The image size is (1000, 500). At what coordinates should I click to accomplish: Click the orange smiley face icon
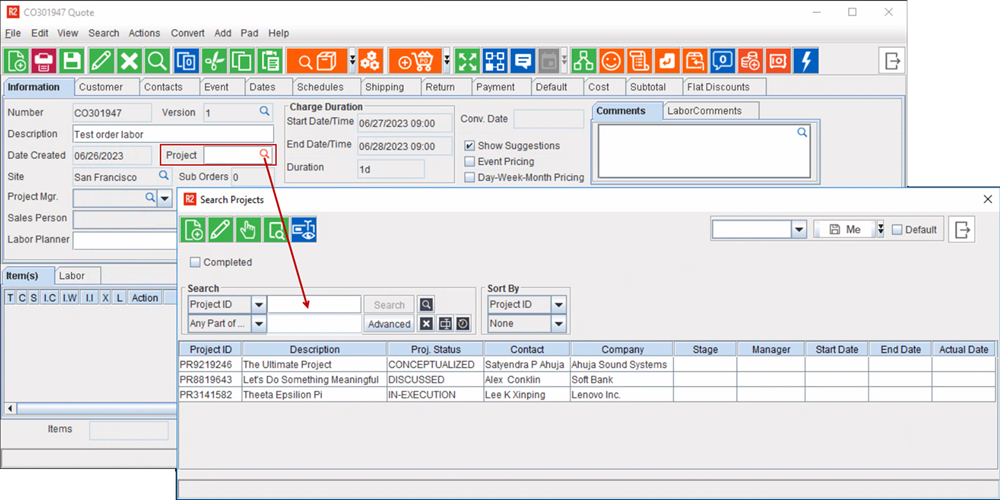pyautogui.click(x=610, y=61)
